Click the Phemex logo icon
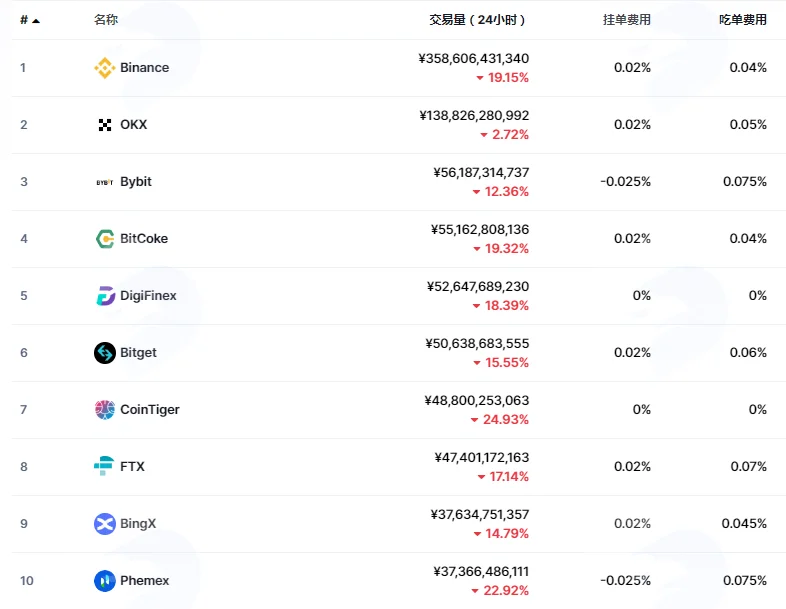Image resolution: width=786 pixels, height=609 pixels. click(105, 581)
